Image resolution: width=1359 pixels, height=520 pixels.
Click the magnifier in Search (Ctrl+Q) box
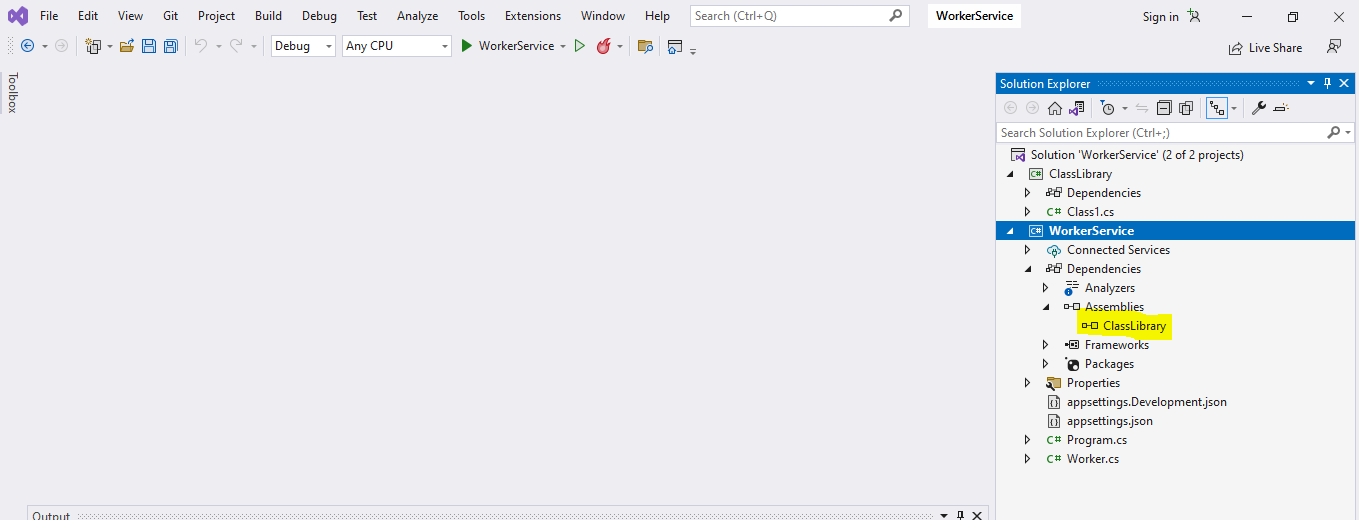pyautogui.click(x=895, y=15)
